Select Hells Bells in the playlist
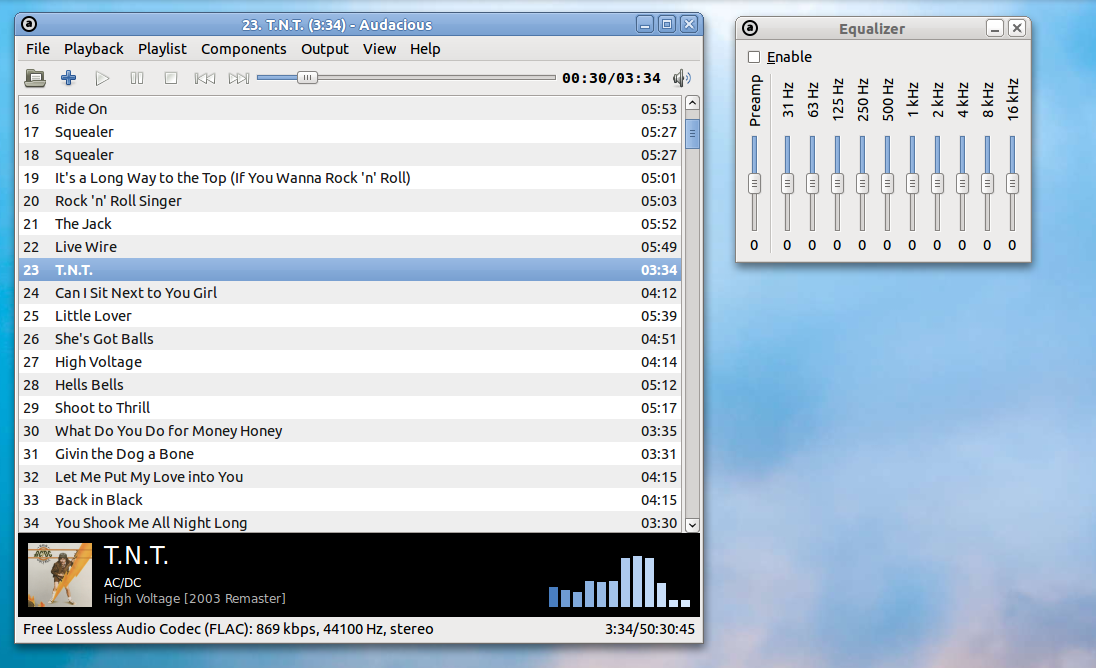 (x=349, y=385)
